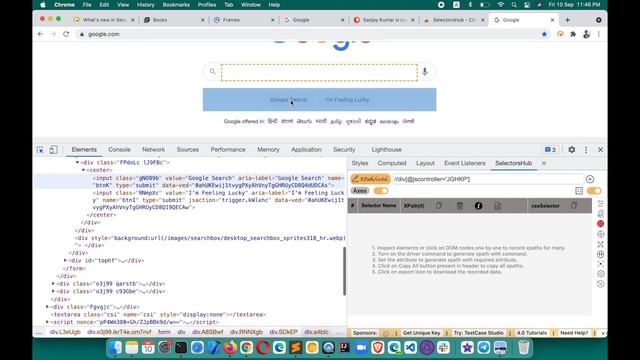640x360 pixels.
Task: Open the Sources tab
Action: (x=188, y=150)
